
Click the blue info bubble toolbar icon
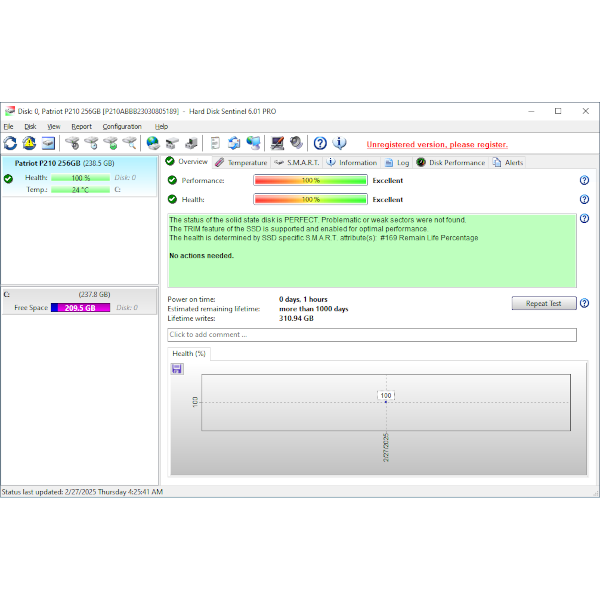tap(339, 143)
